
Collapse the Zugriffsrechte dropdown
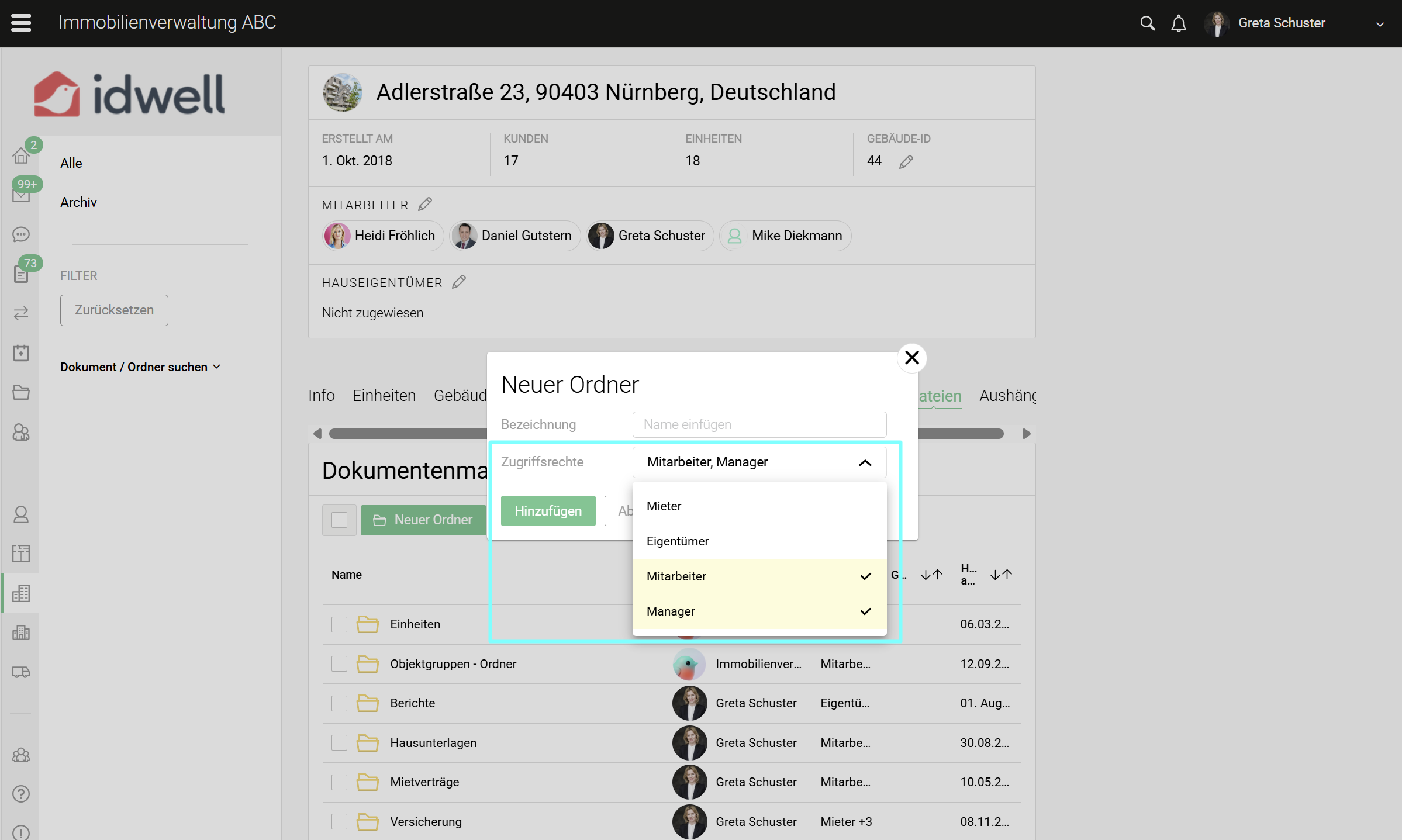point(864,462)
